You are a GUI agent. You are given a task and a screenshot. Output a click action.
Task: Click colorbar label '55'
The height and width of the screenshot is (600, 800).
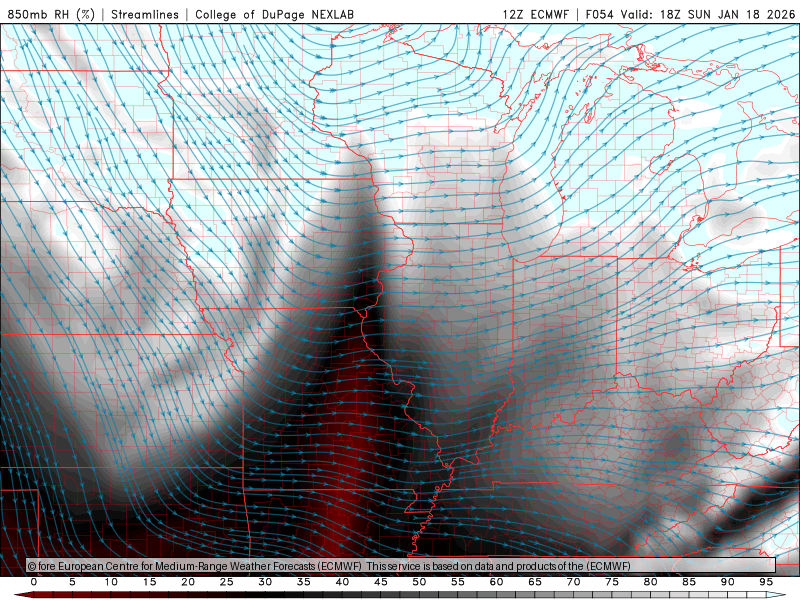coord(458,582)
